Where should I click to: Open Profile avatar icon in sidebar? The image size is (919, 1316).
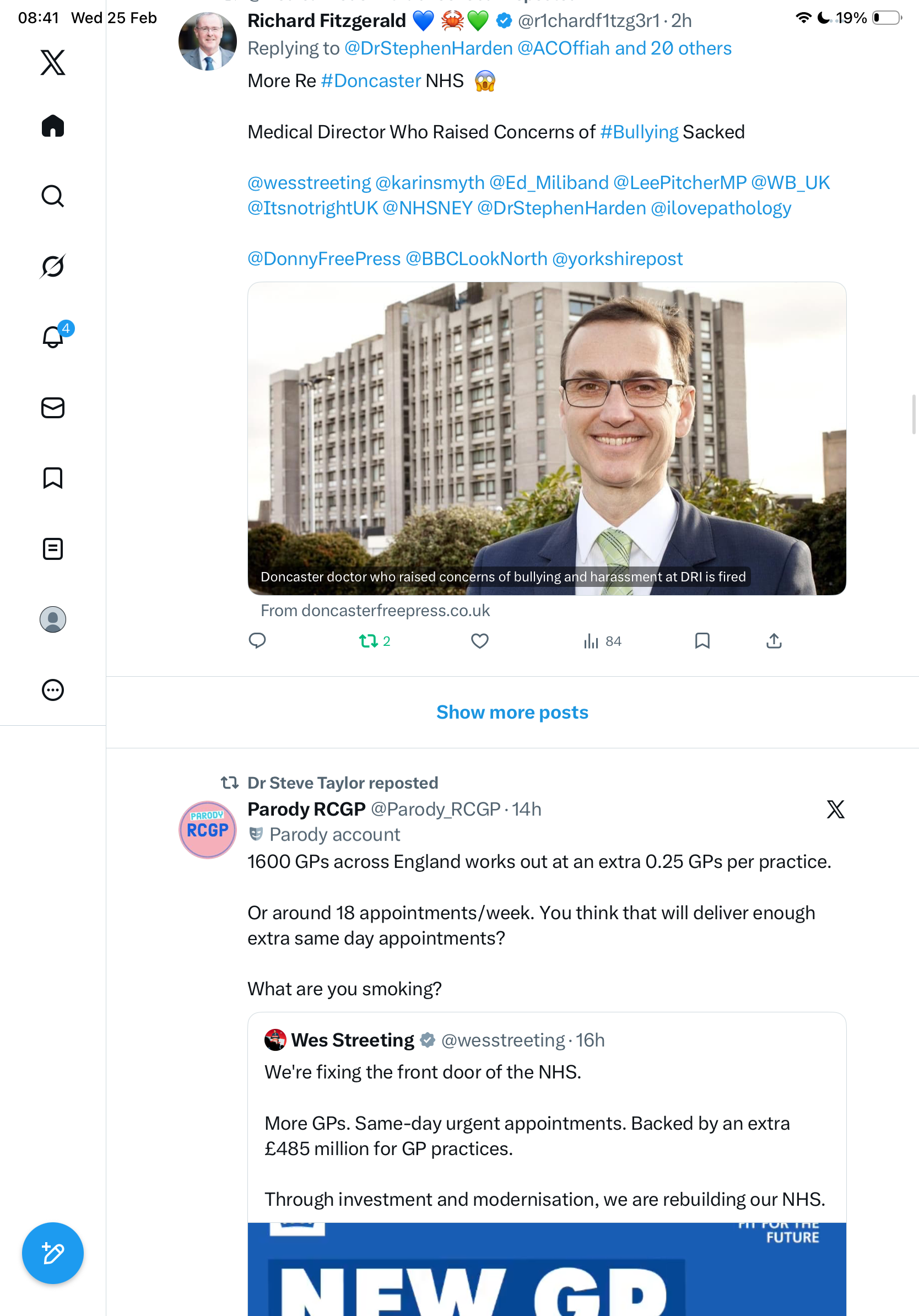click(x=53, y=619)
